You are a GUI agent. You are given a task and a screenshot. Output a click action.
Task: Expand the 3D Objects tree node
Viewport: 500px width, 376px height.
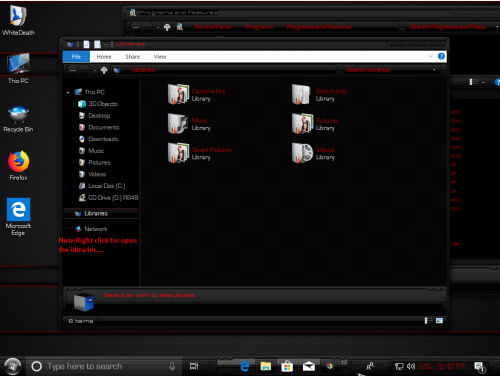[72, 104]
